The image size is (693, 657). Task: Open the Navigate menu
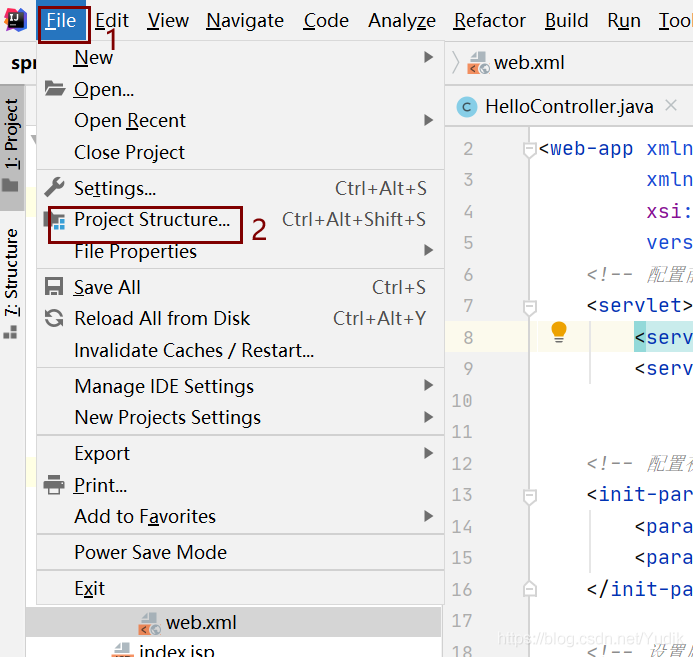[245, 20]
